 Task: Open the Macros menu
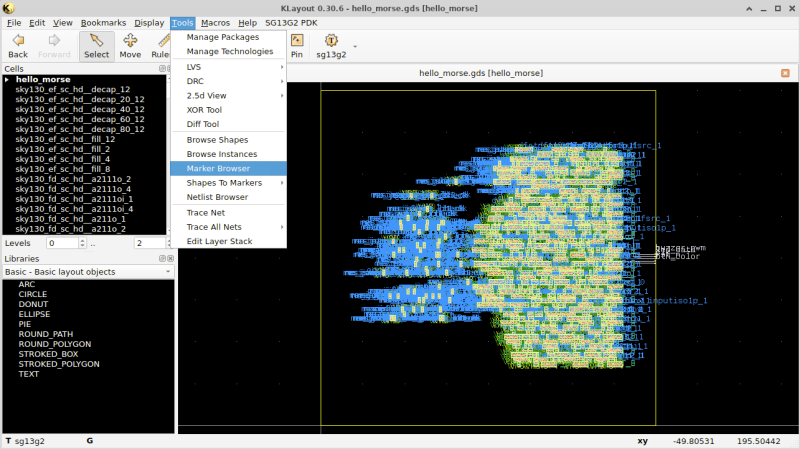(x=215, y=22)
